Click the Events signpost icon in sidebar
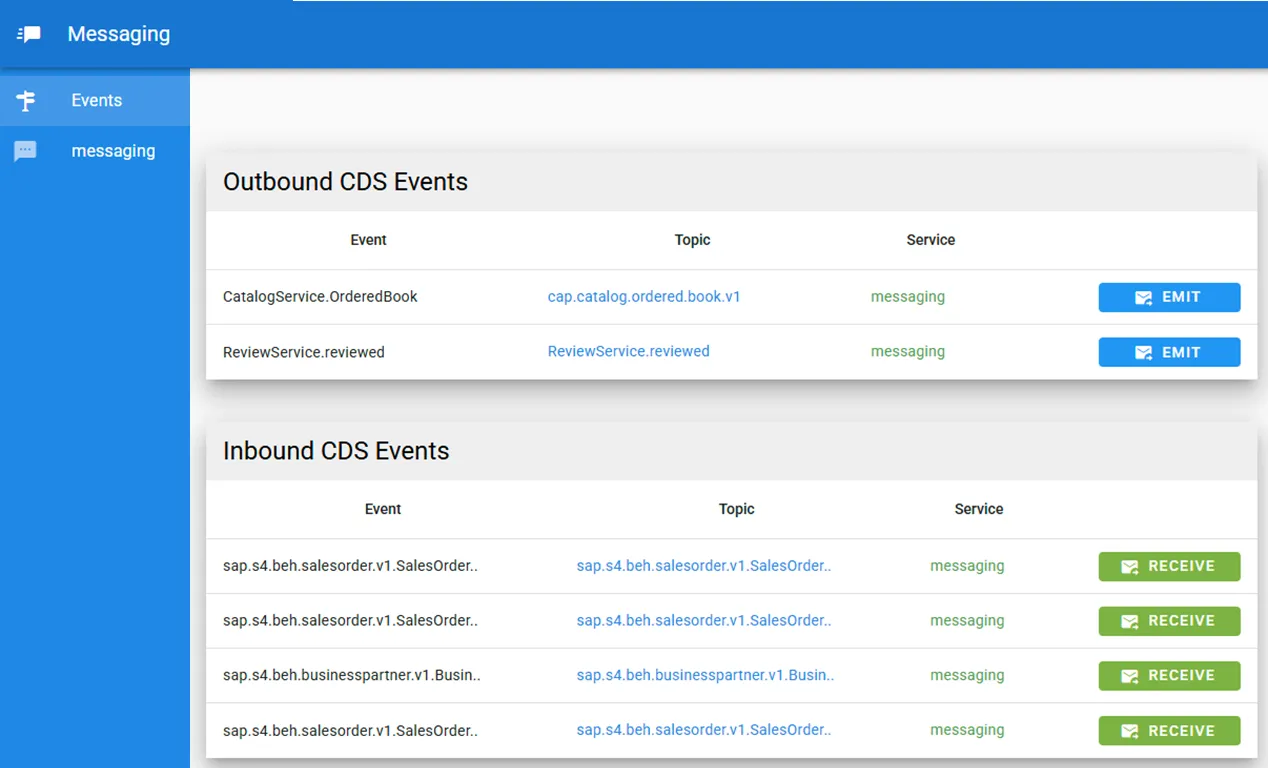Image resolution: width=1268 pixels, height=768 pixels. point(26,101)
